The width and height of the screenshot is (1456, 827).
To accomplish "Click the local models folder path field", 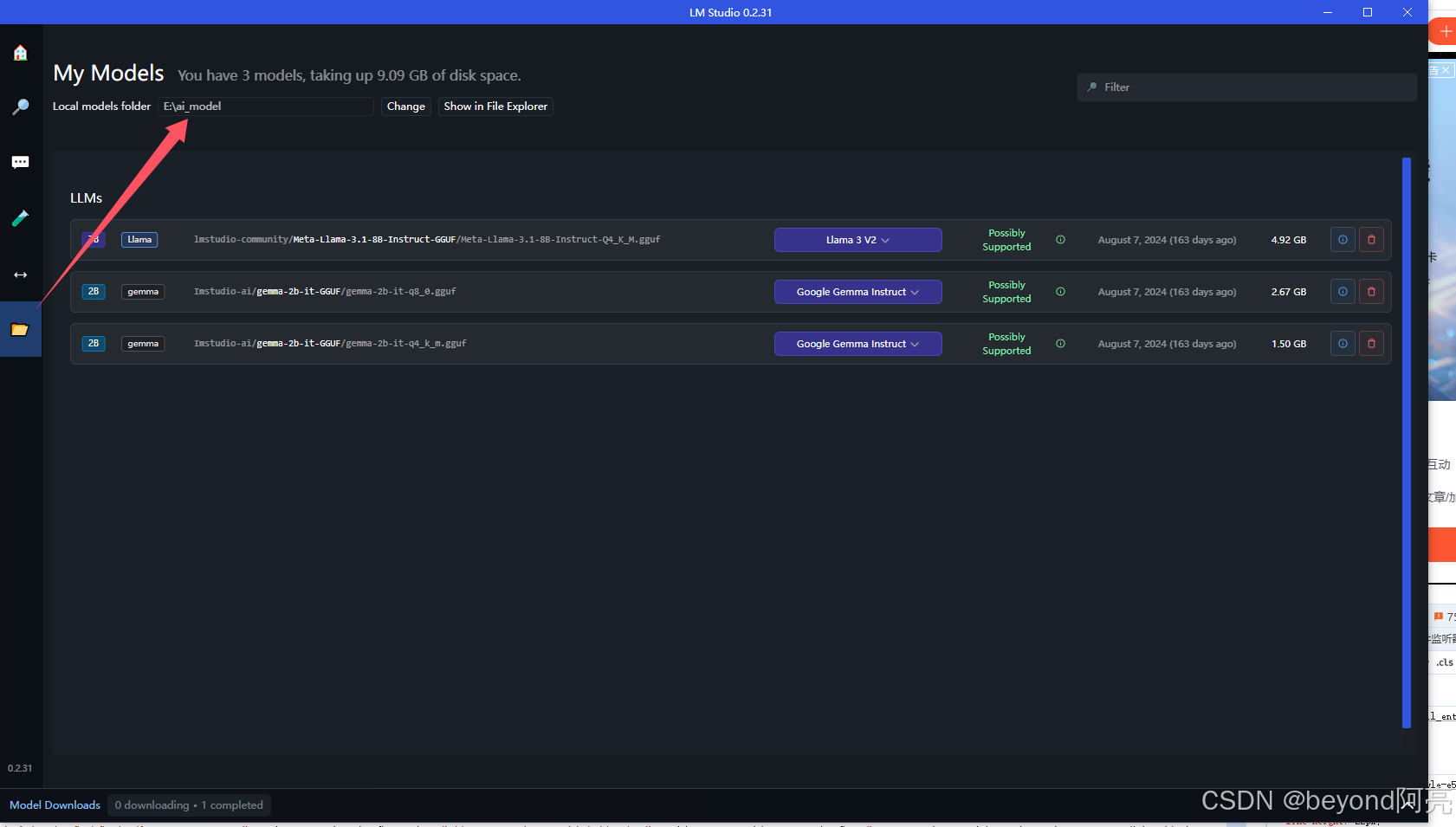I will point(267,107).
